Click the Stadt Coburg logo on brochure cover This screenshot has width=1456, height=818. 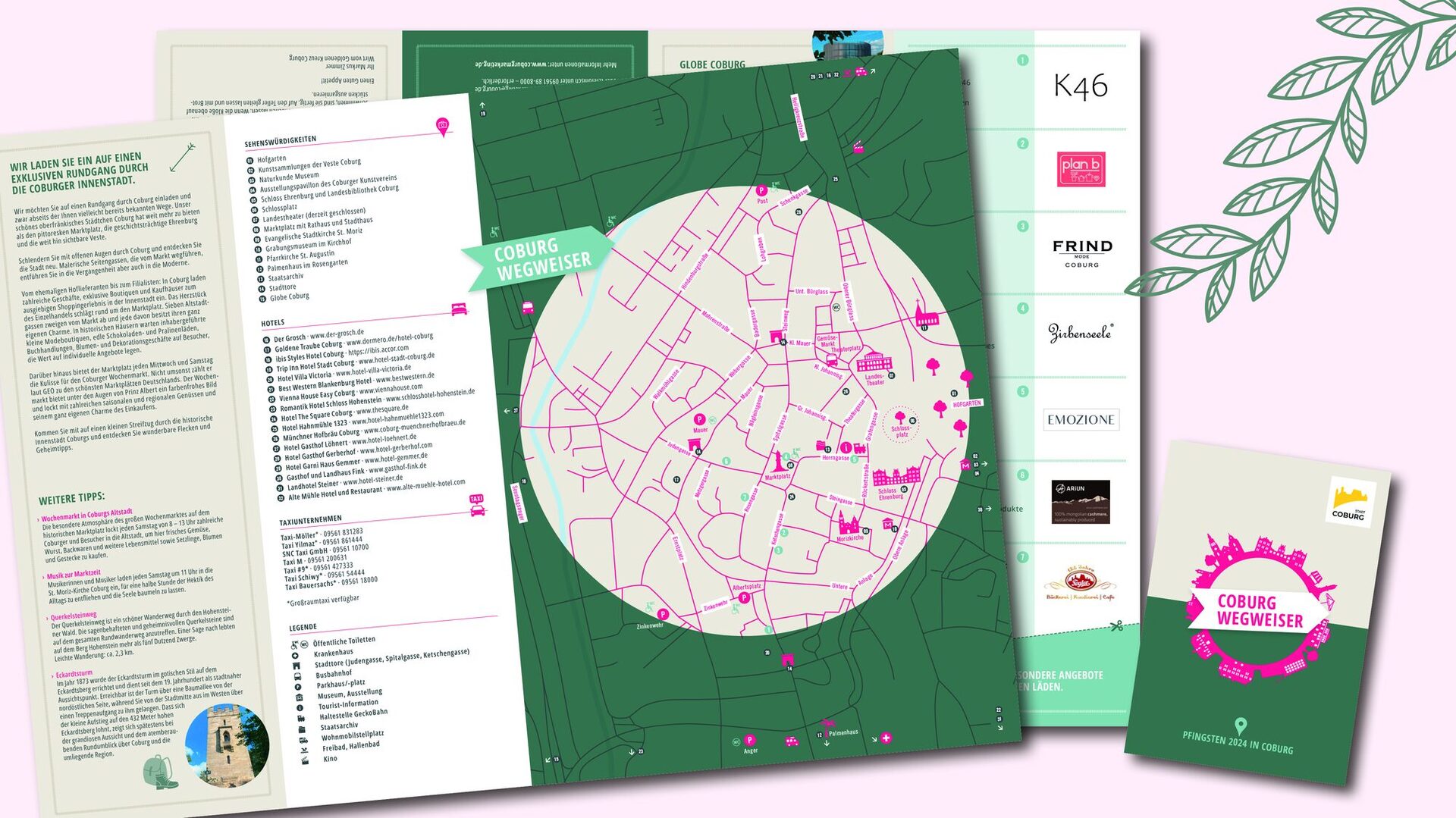pos(1350,502)
